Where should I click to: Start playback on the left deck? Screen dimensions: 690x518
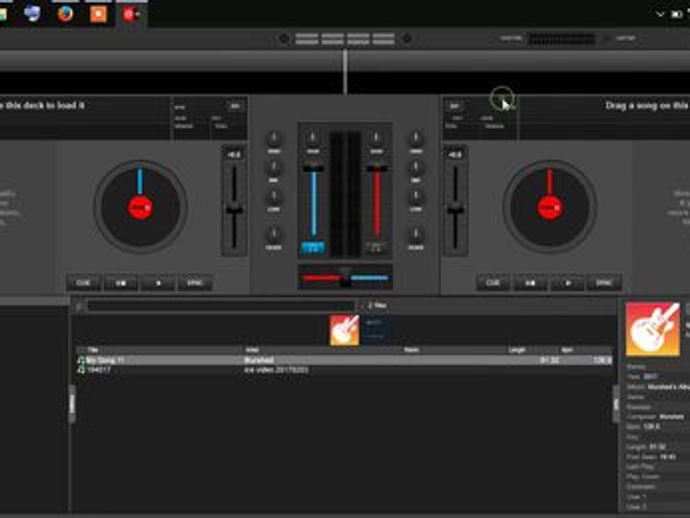click(x=158, y=283)
